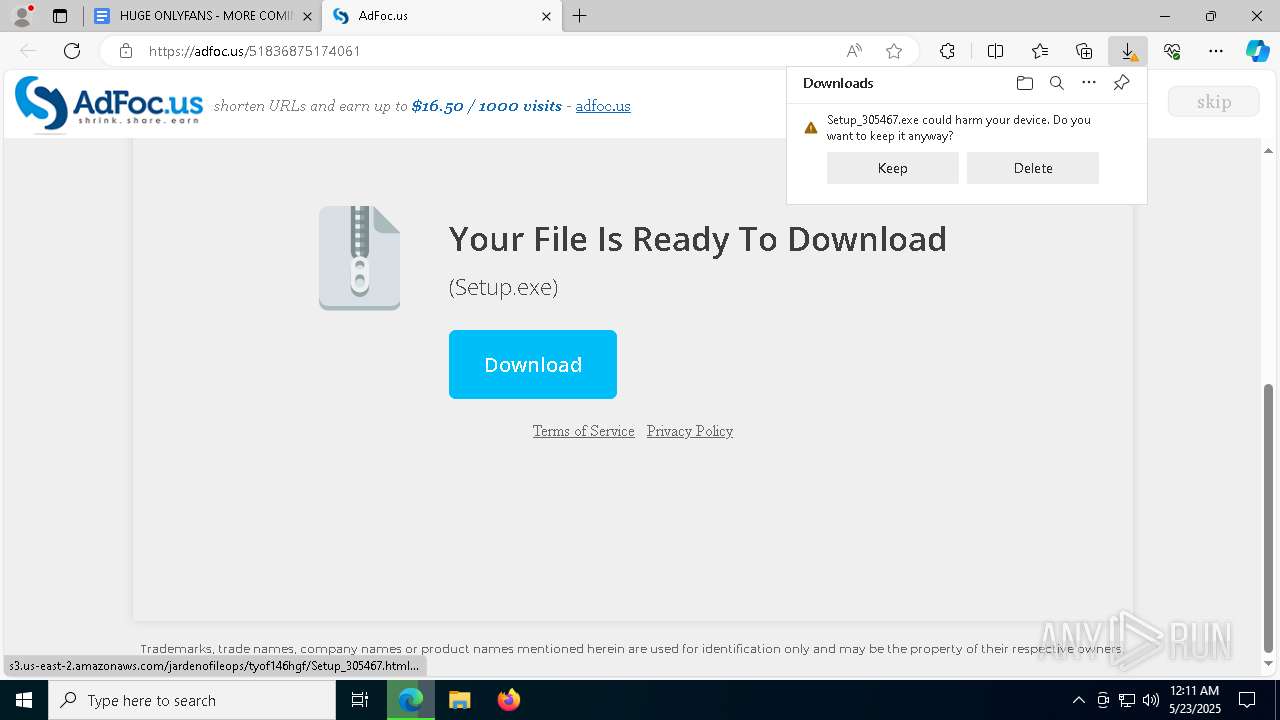1280x720 pixels.
Task: Click the taskbar search box
Action: pyautogui.click(x=192, y=700)
